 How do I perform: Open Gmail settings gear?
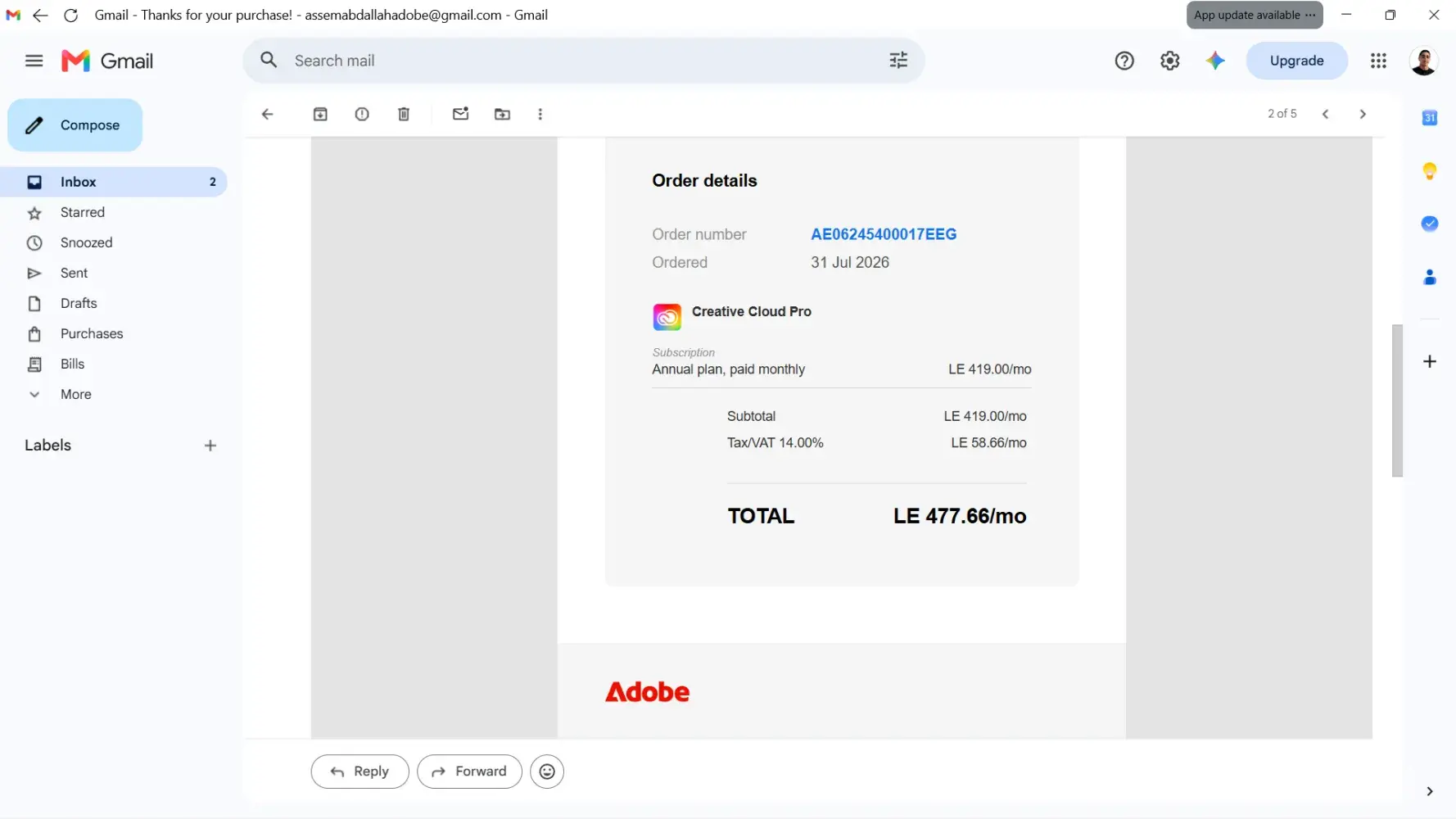pyautogui.click(x=1169, y=61)
